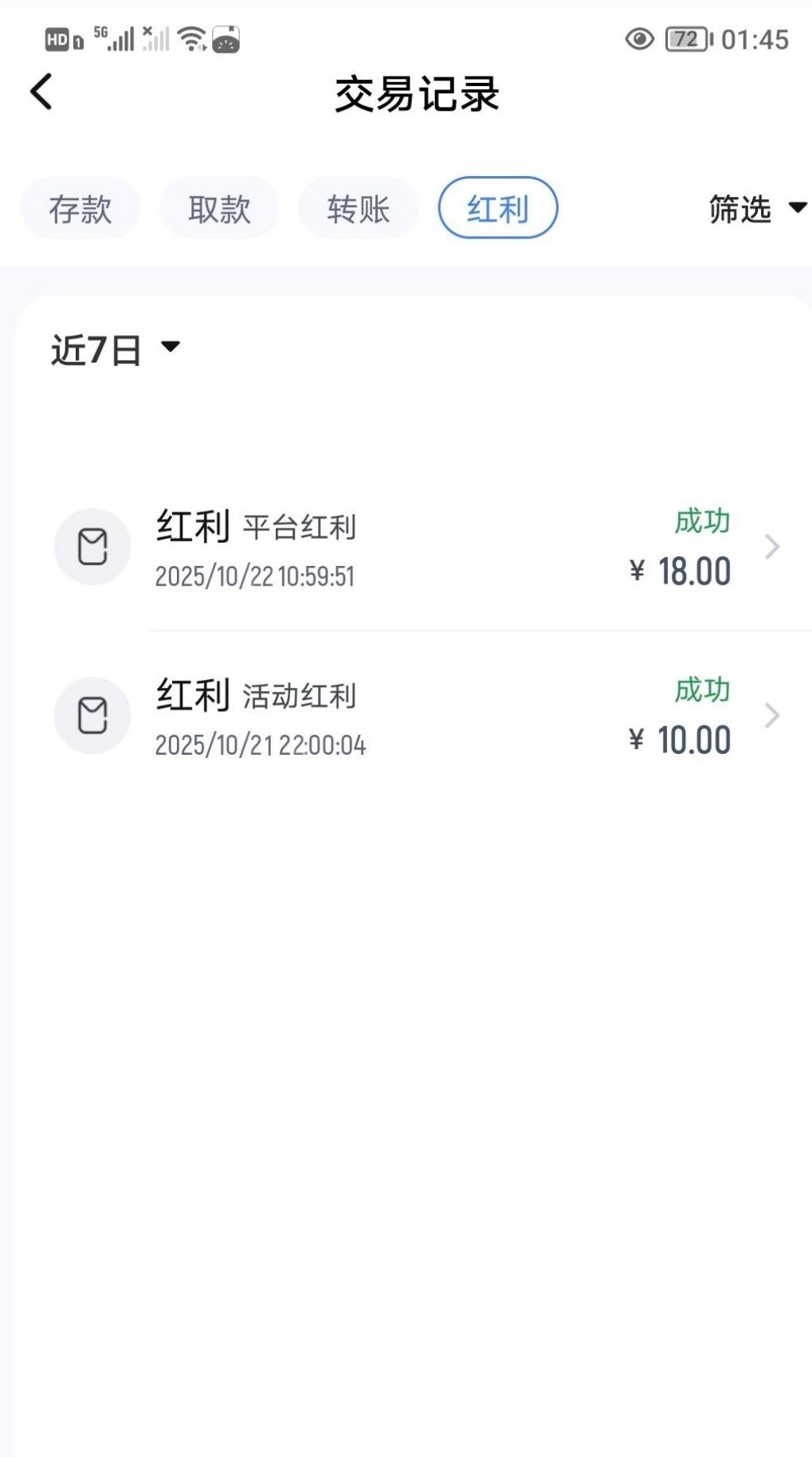
Task: Tap the wallet icon beside 活动红利
Action: pos(92,716)
